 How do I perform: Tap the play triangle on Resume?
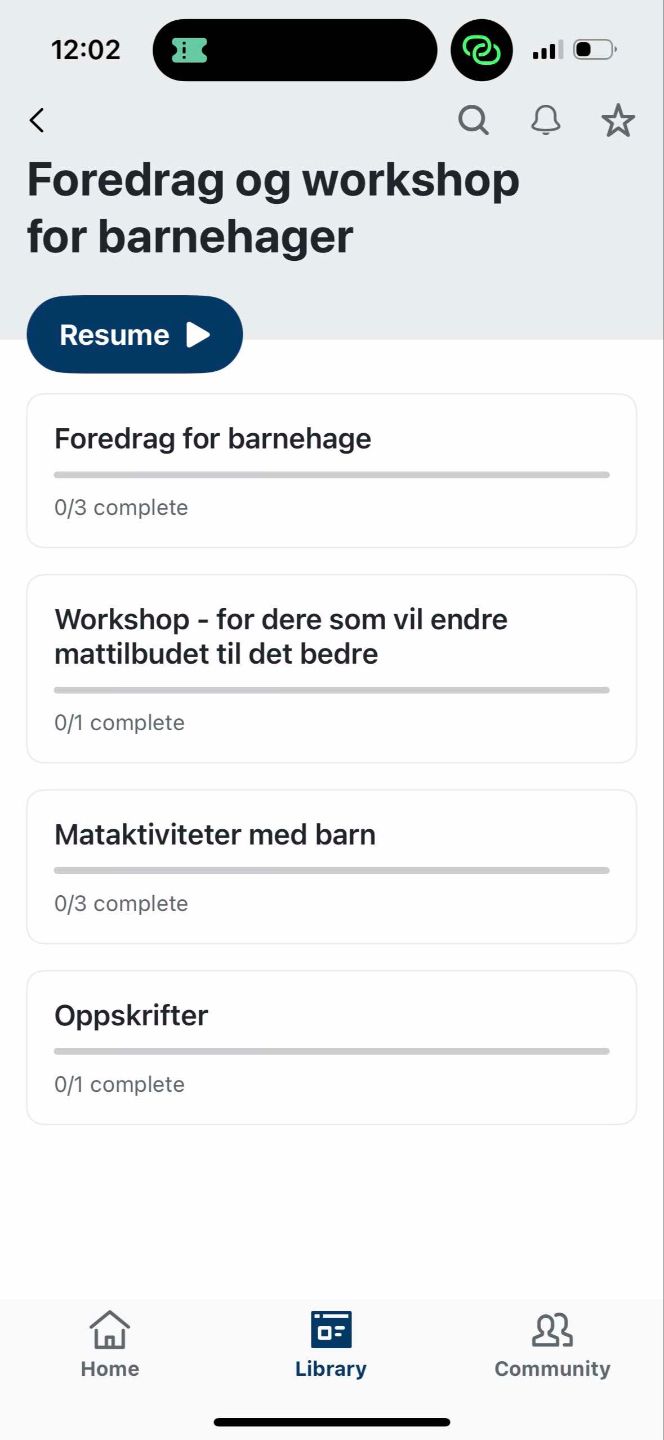(198, 335)
